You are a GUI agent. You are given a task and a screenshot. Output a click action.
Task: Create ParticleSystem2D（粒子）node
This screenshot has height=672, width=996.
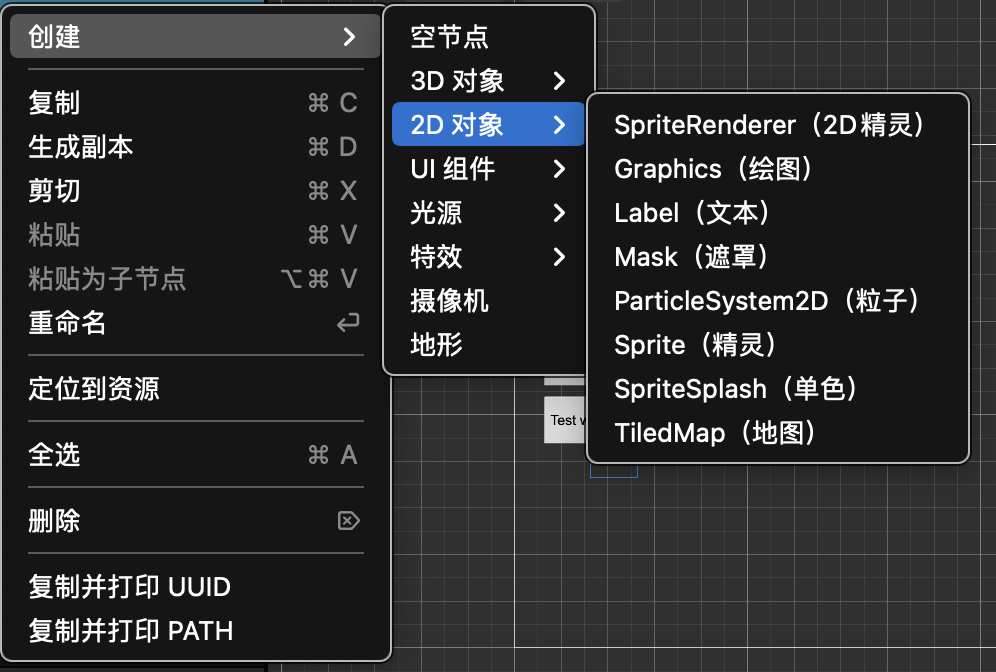pos(778,300)
